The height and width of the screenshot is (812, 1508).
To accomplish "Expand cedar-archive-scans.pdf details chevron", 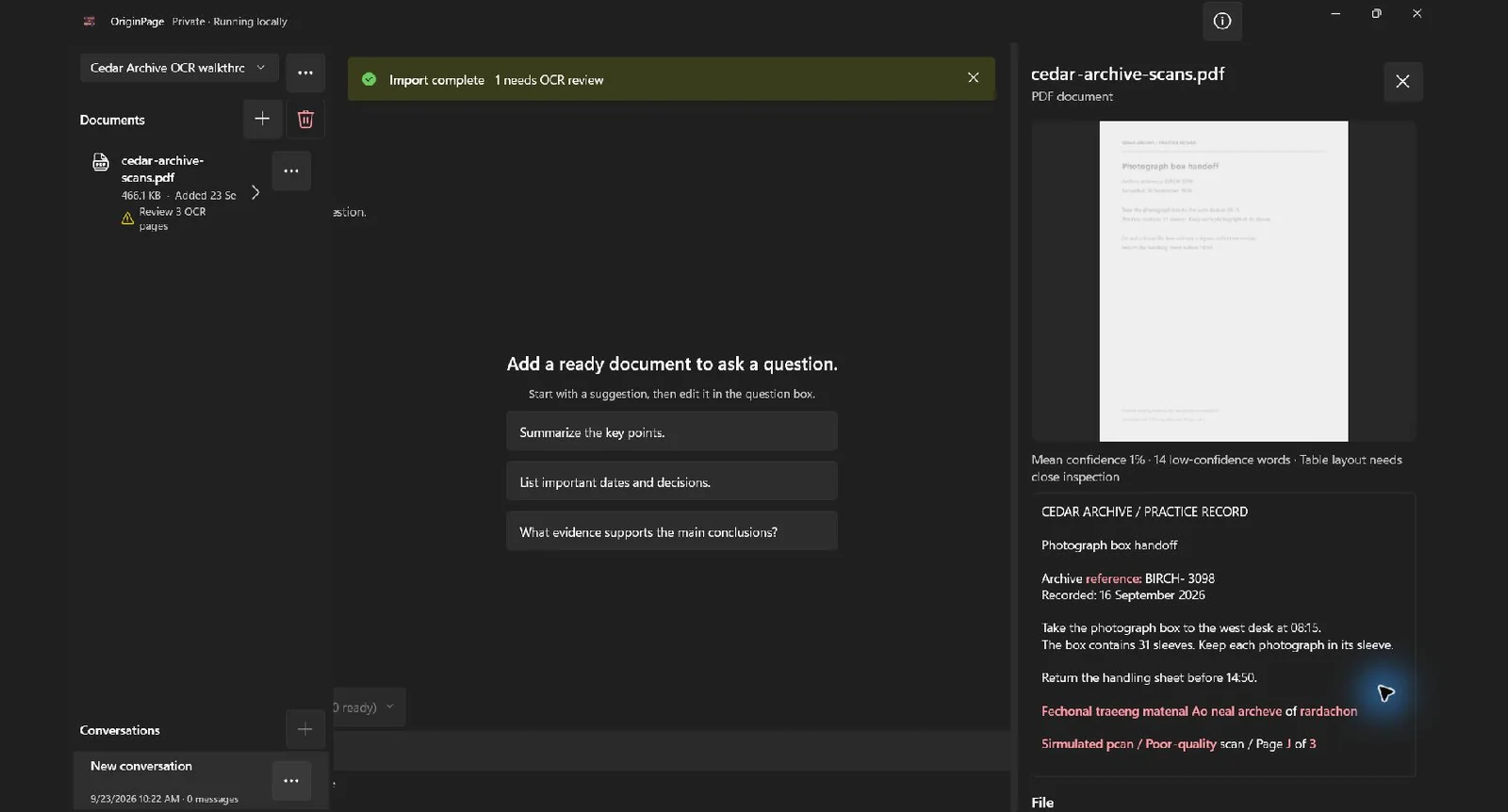I will [x=255, y=192].
